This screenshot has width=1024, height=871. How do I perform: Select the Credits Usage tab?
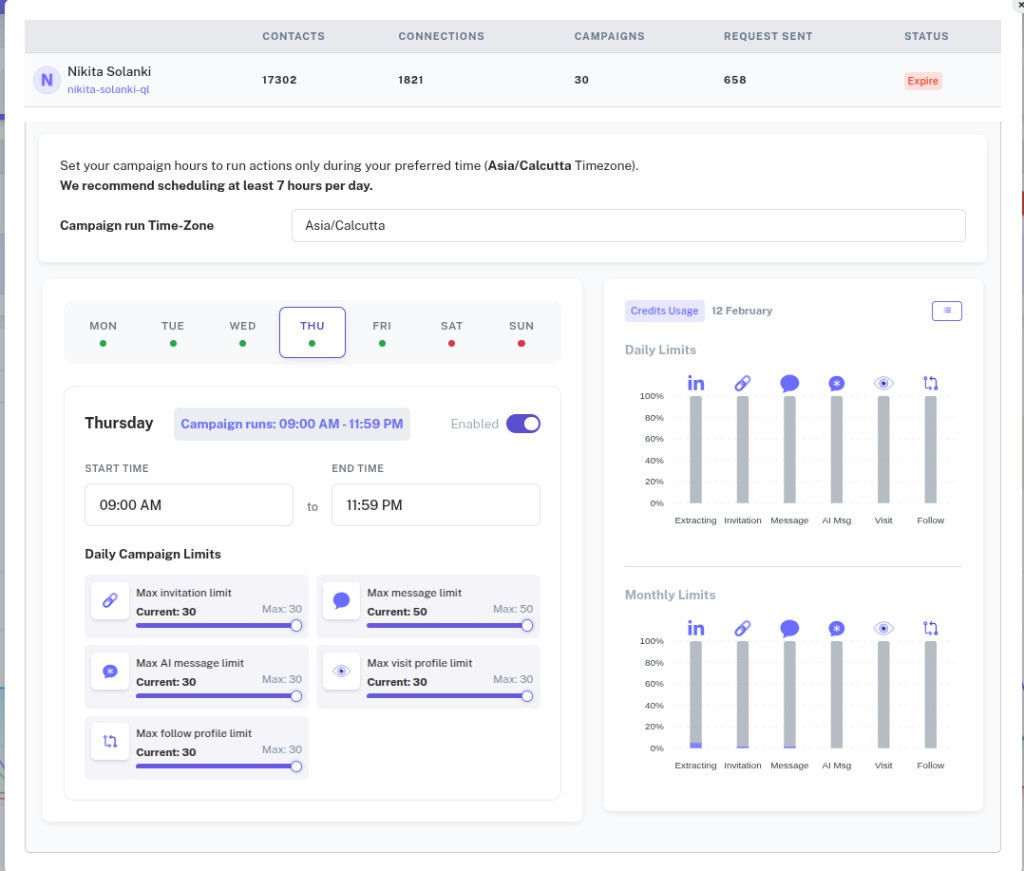click(x=664, y=311)
